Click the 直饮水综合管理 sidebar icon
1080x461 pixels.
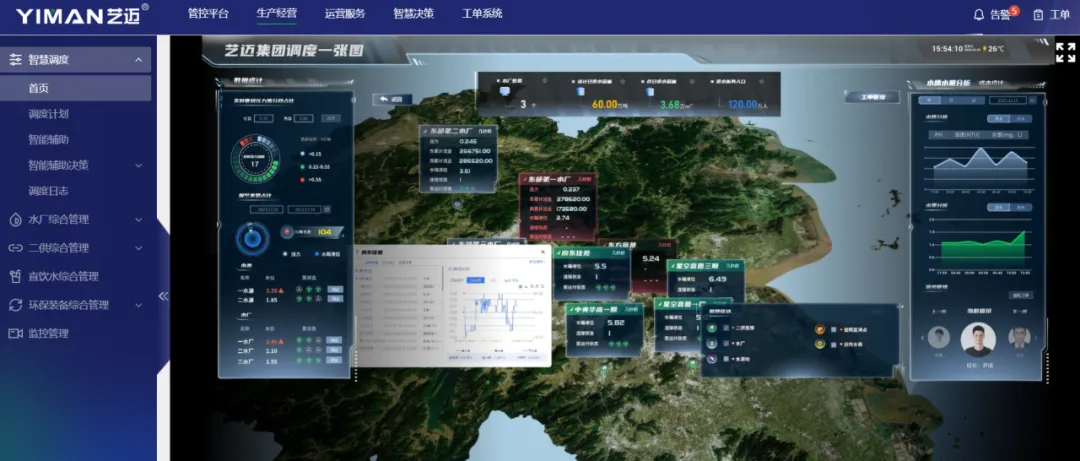(15, 276)
